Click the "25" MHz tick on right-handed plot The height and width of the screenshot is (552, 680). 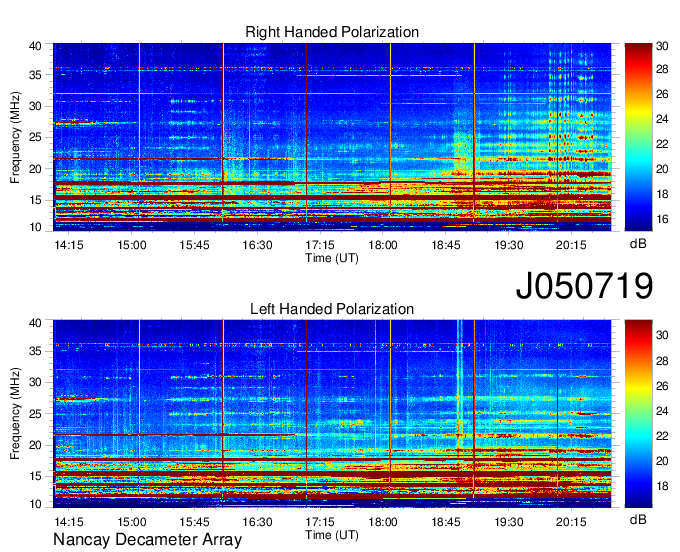[36, 137]
